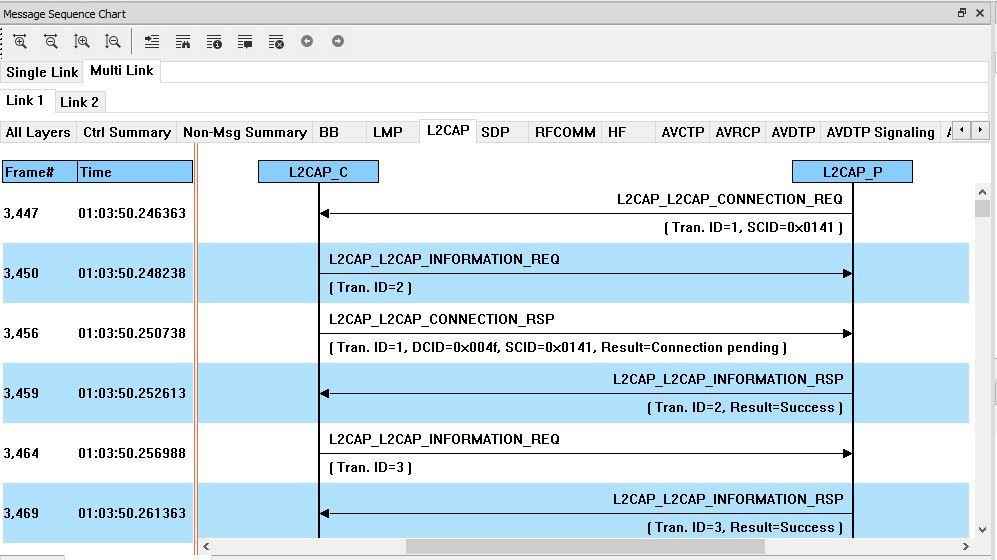Open the find message binoculars icon
Viewport: 997px width, 560px height.
tap(183, 42)
